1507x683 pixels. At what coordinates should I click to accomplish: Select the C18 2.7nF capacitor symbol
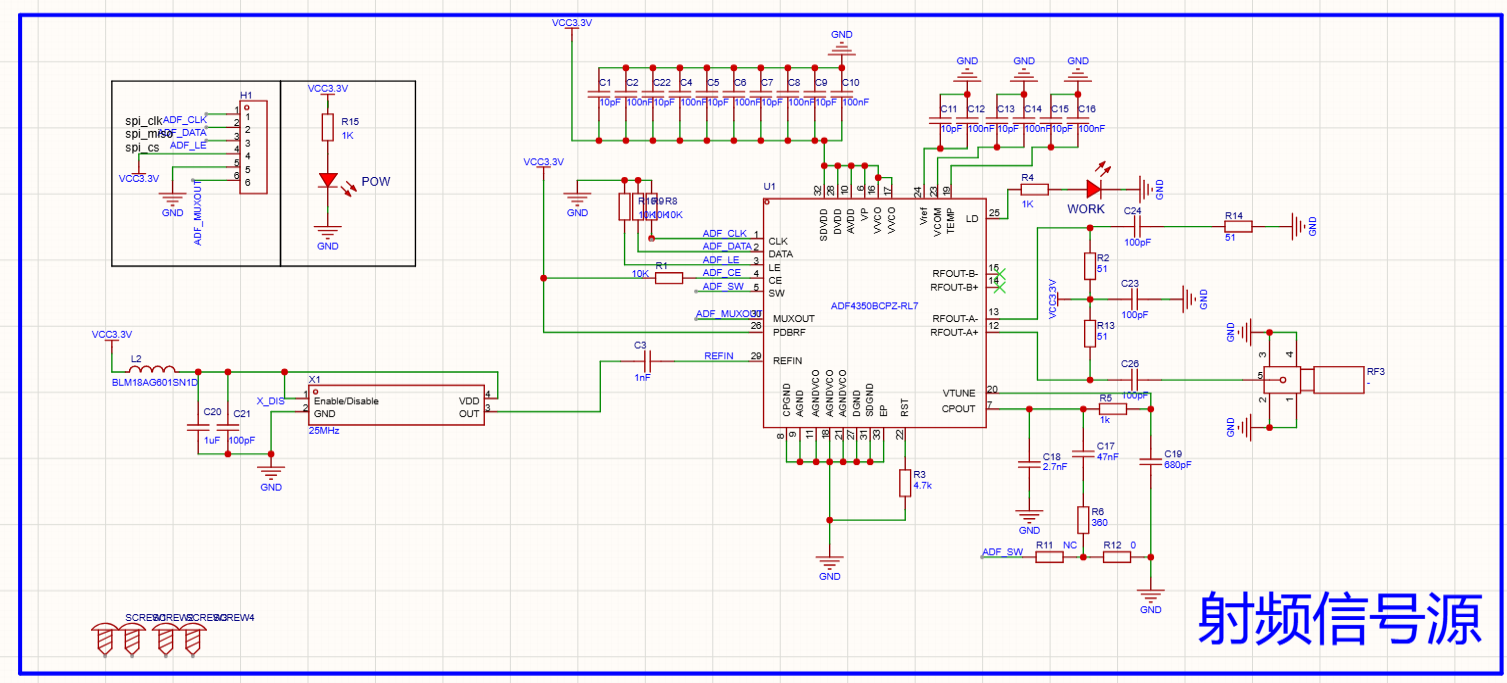click(1028, 464)
